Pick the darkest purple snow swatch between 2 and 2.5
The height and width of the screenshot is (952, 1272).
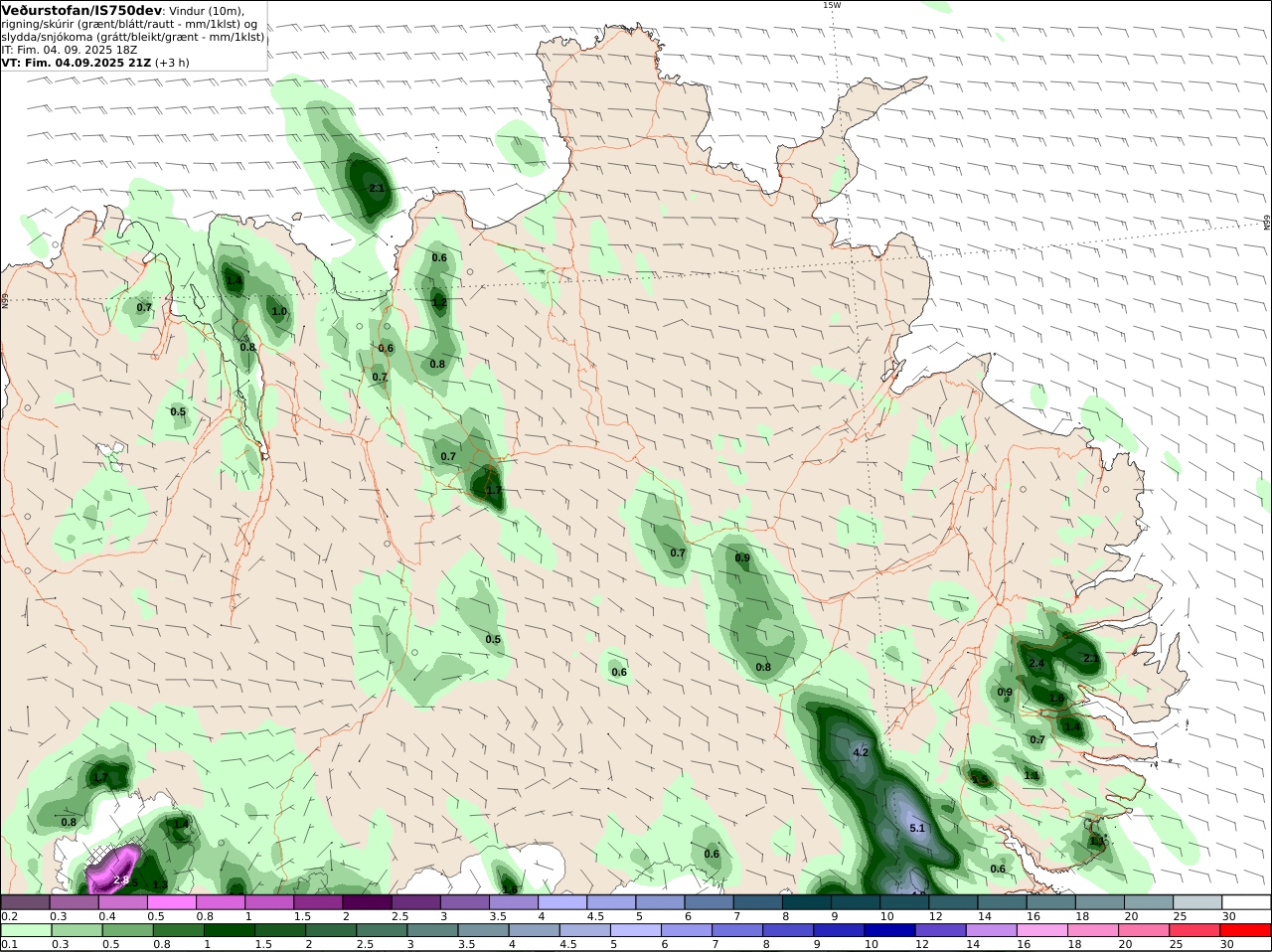366,902
